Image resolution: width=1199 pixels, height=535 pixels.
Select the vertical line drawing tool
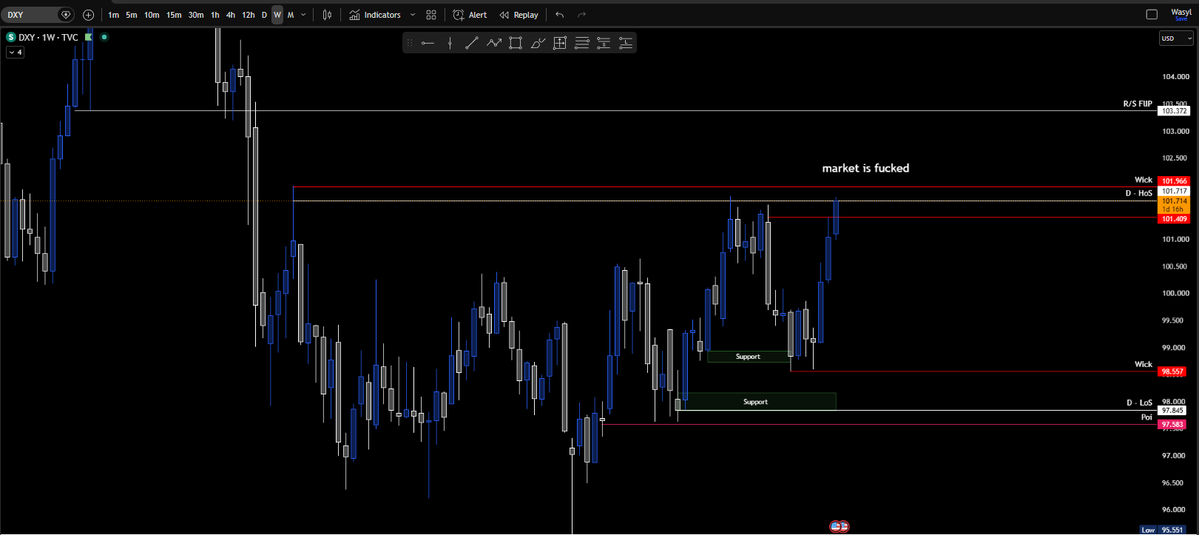[x=450, y=43]
